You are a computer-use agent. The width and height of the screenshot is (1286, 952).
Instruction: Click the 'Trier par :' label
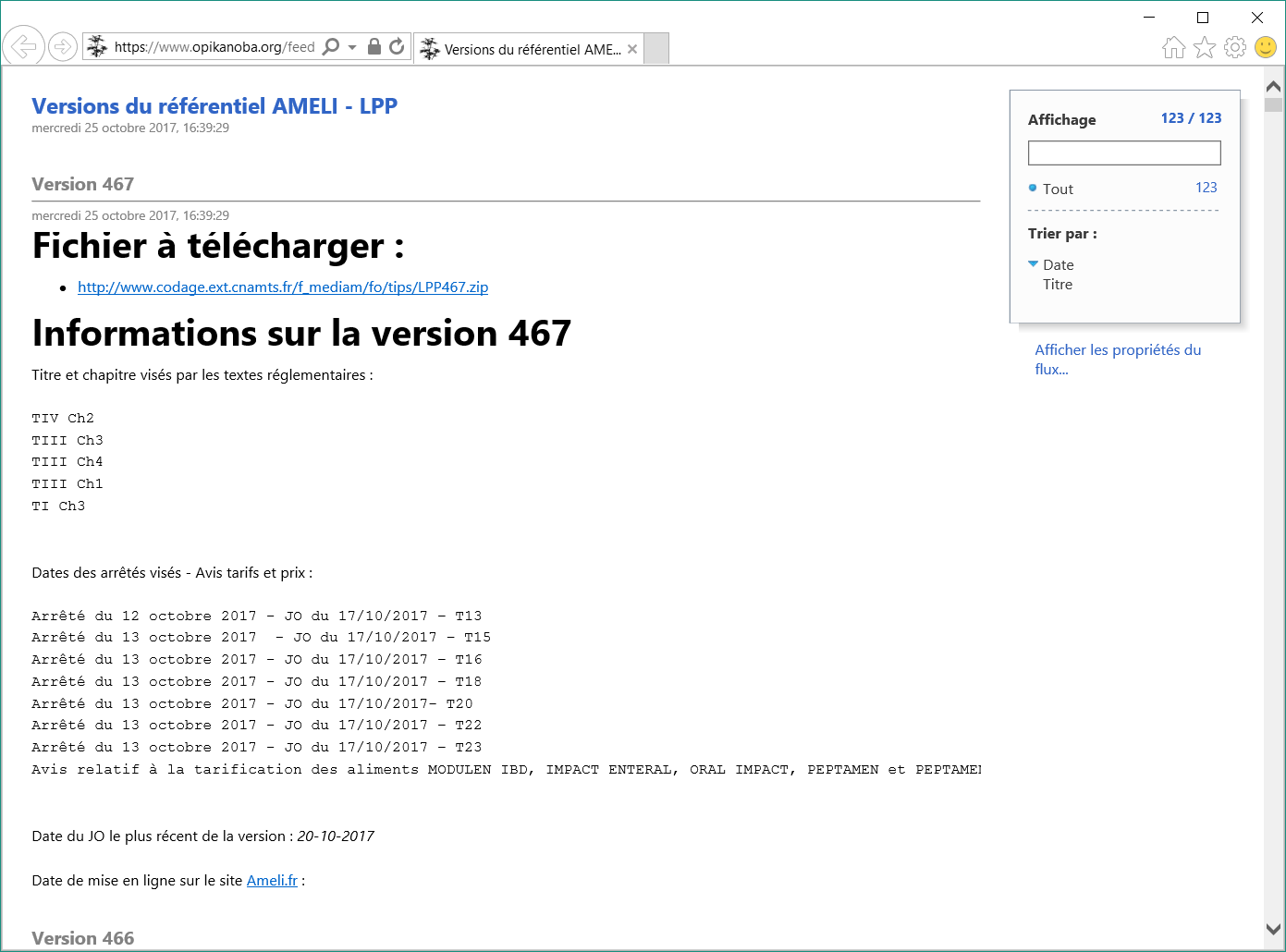[x=1062, y=234]
